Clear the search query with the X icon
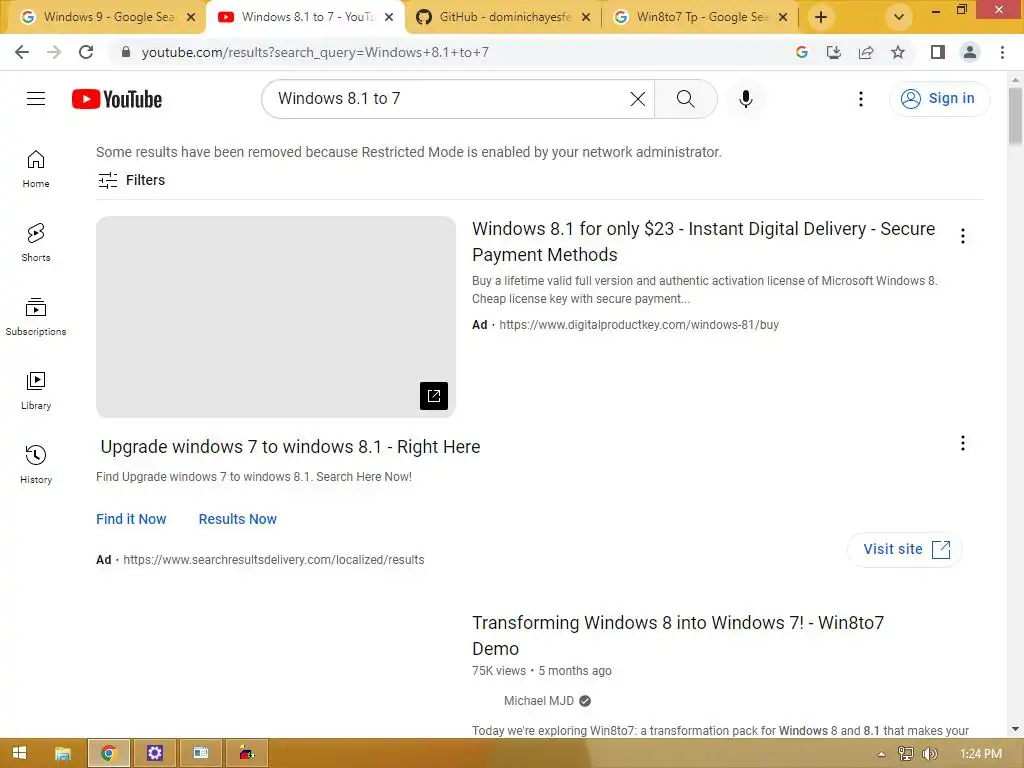 coord(637,99)
